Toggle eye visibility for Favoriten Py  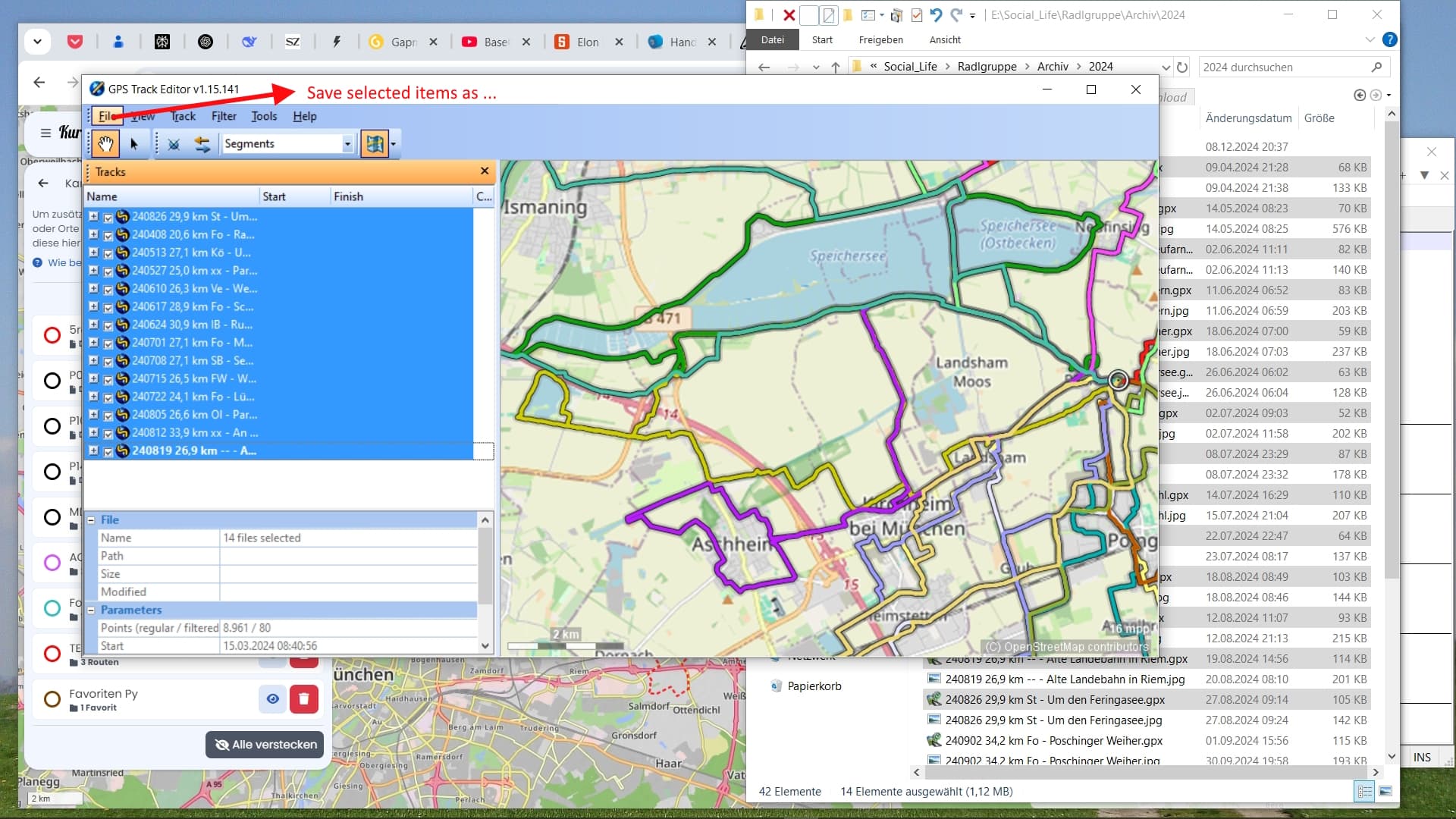pos(272,699)
